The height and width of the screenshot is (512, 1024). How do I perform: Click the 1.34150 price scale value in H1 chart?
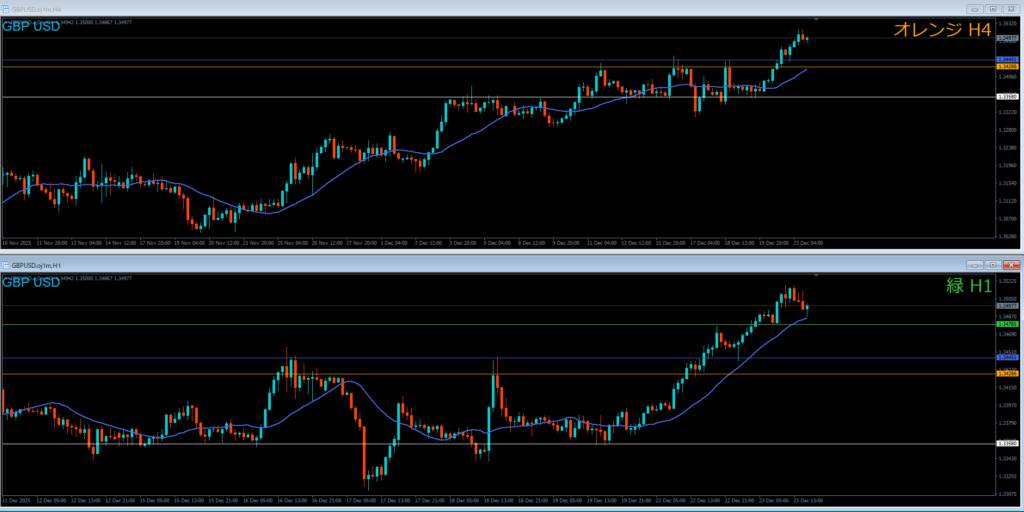click(1008, 387)
